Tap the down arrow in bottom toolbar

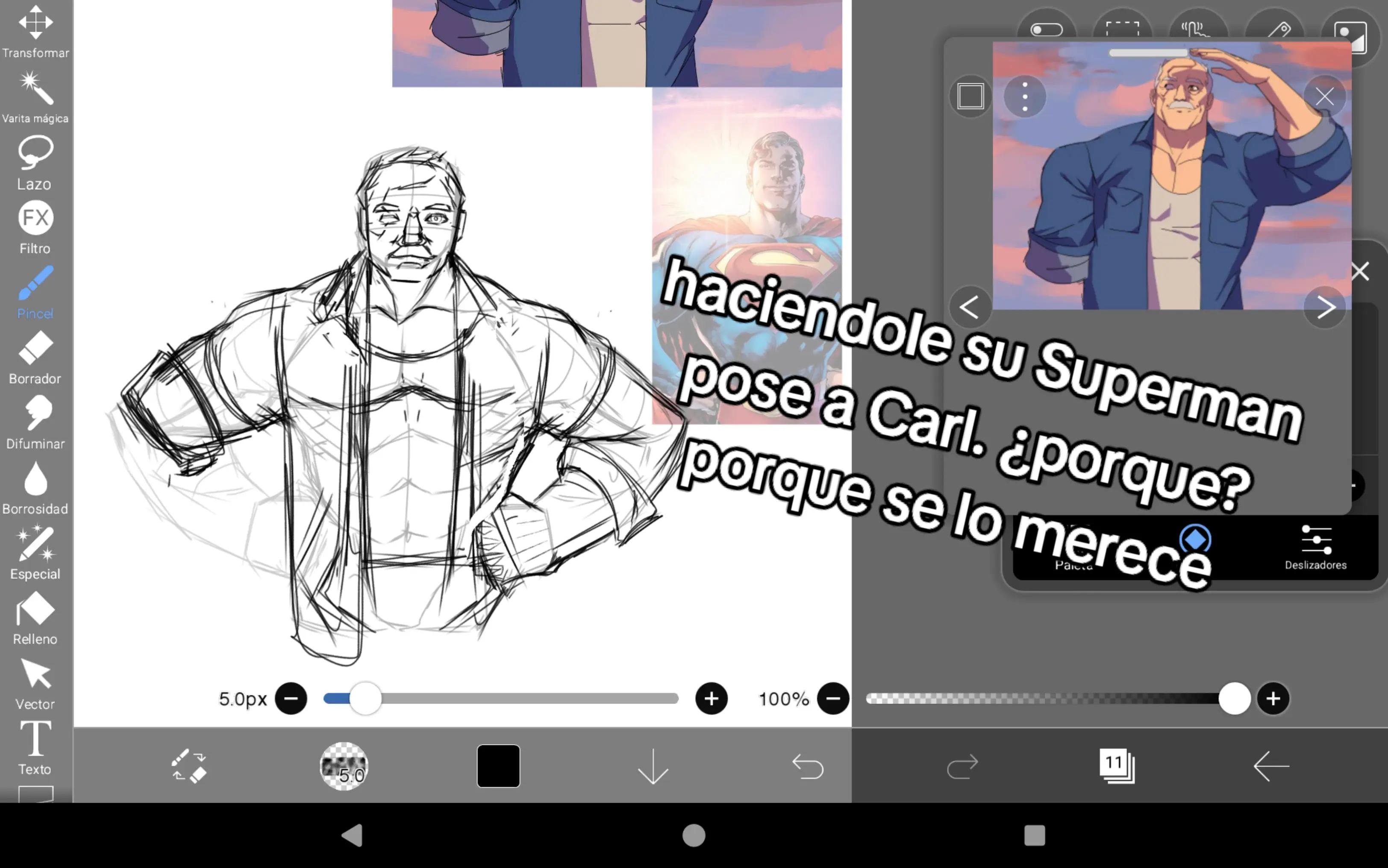click(x=653, y=766)
